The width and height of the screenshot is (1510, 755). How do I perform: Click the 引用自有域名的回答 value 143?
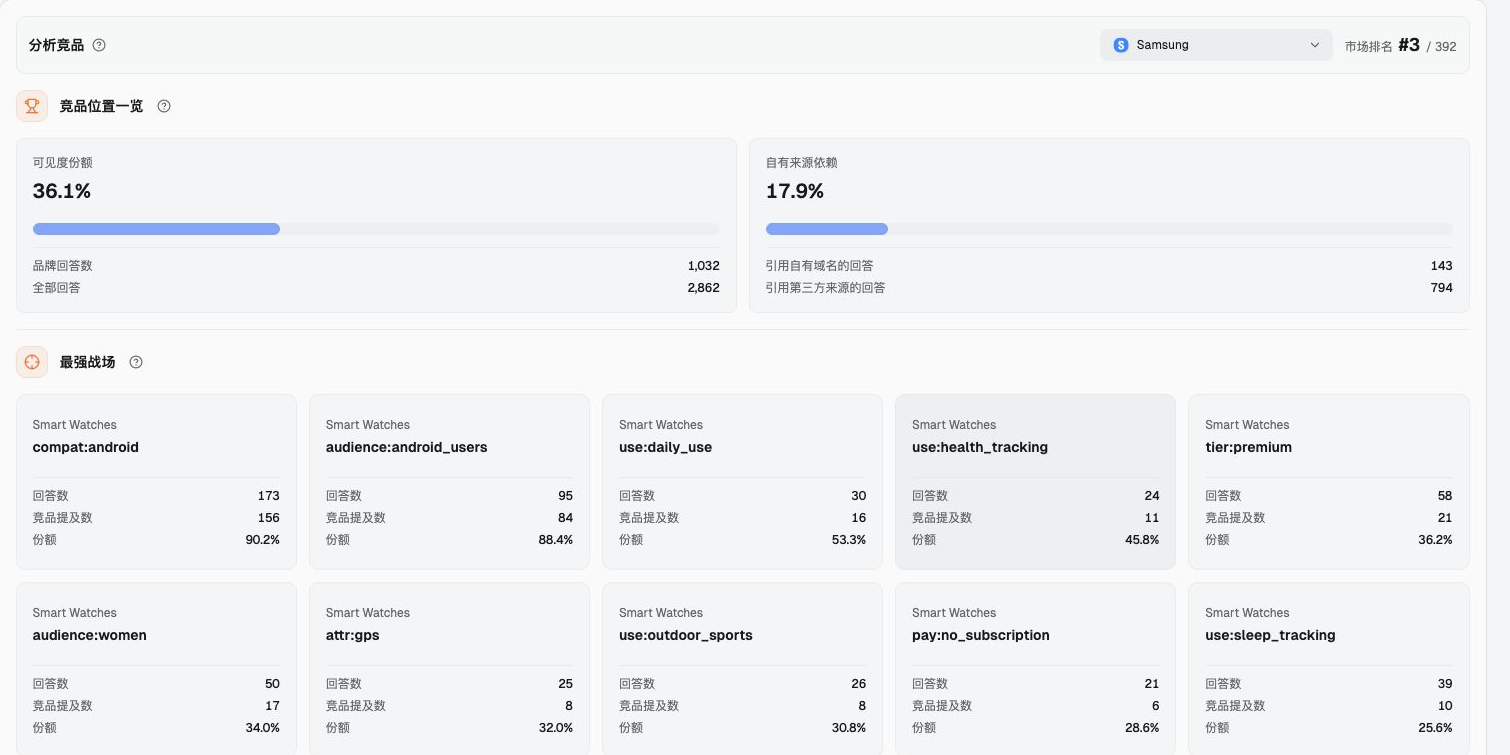[x=1442, y=266]
